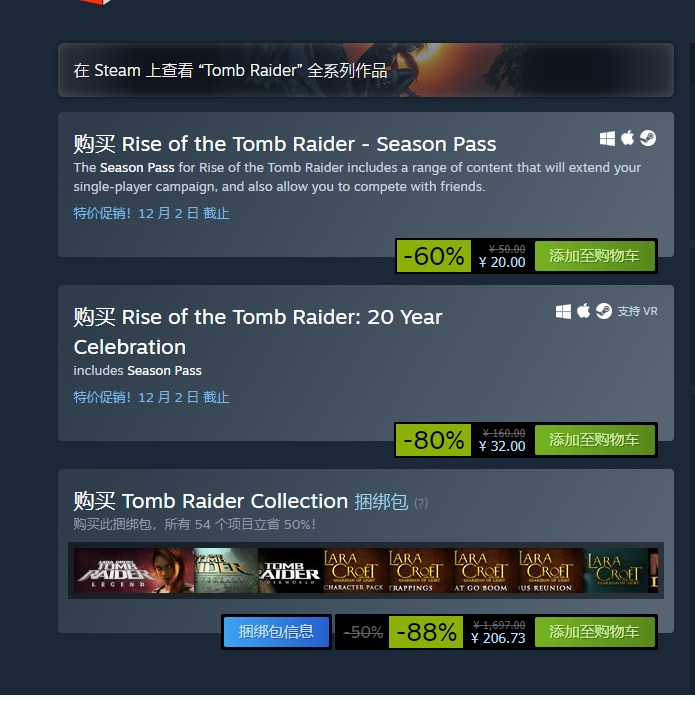Add Tomb Raider Collection to cart
695x701 pixels.
tap(594, 632)
